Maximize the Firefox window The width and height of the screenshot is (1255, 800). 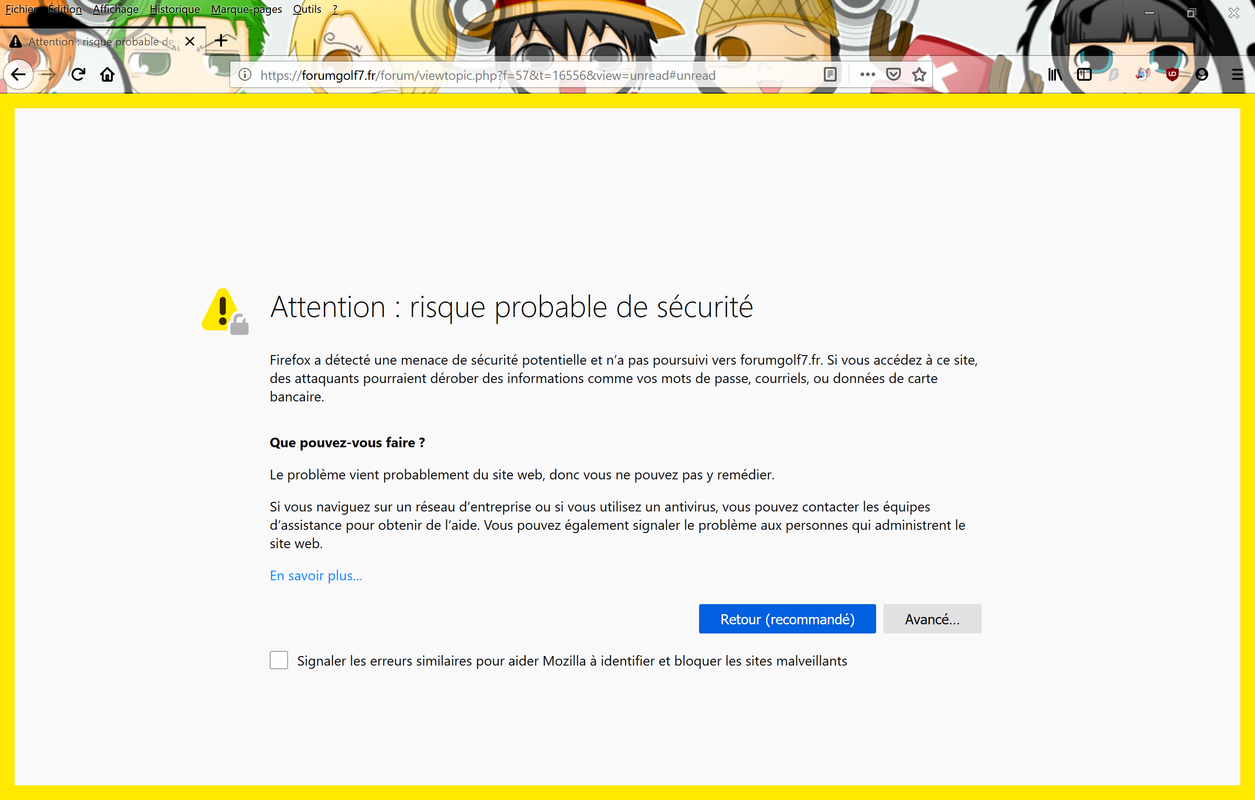coord(1191,13)
